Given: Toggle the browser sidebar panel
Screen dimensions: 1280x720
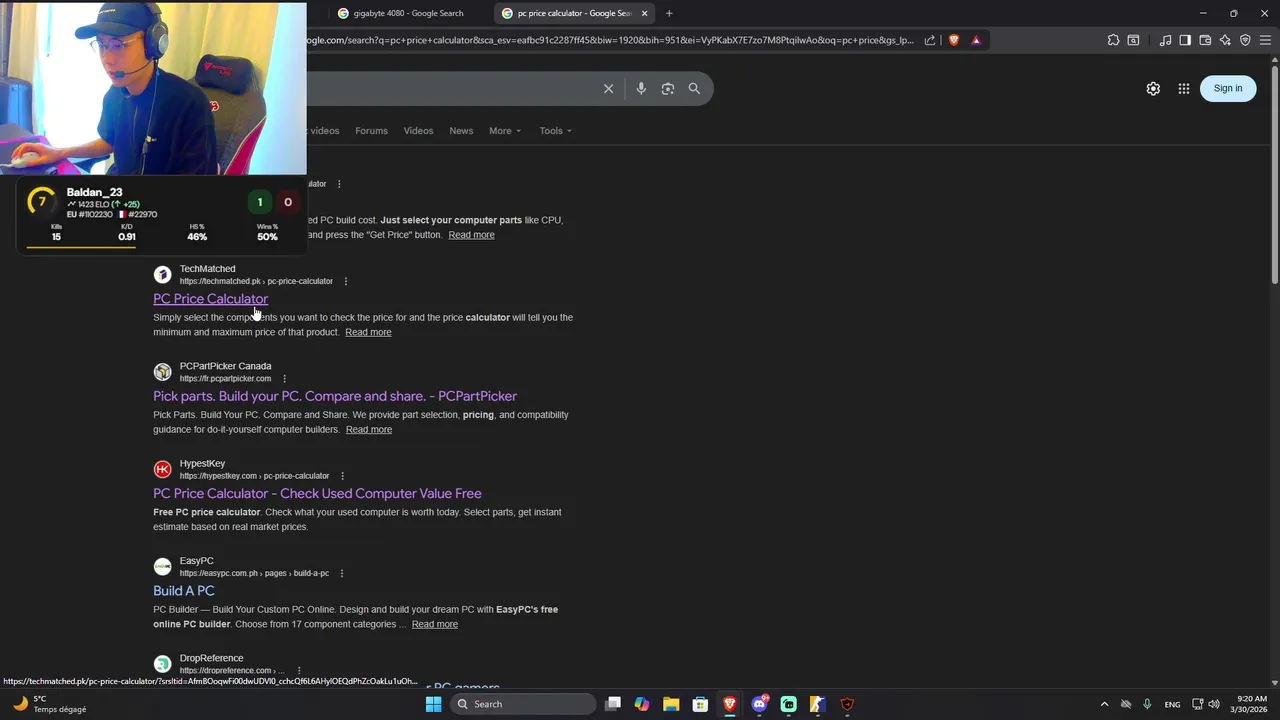Looking at the screenshot, I should pyautogui.click(x=1185, y=40).
